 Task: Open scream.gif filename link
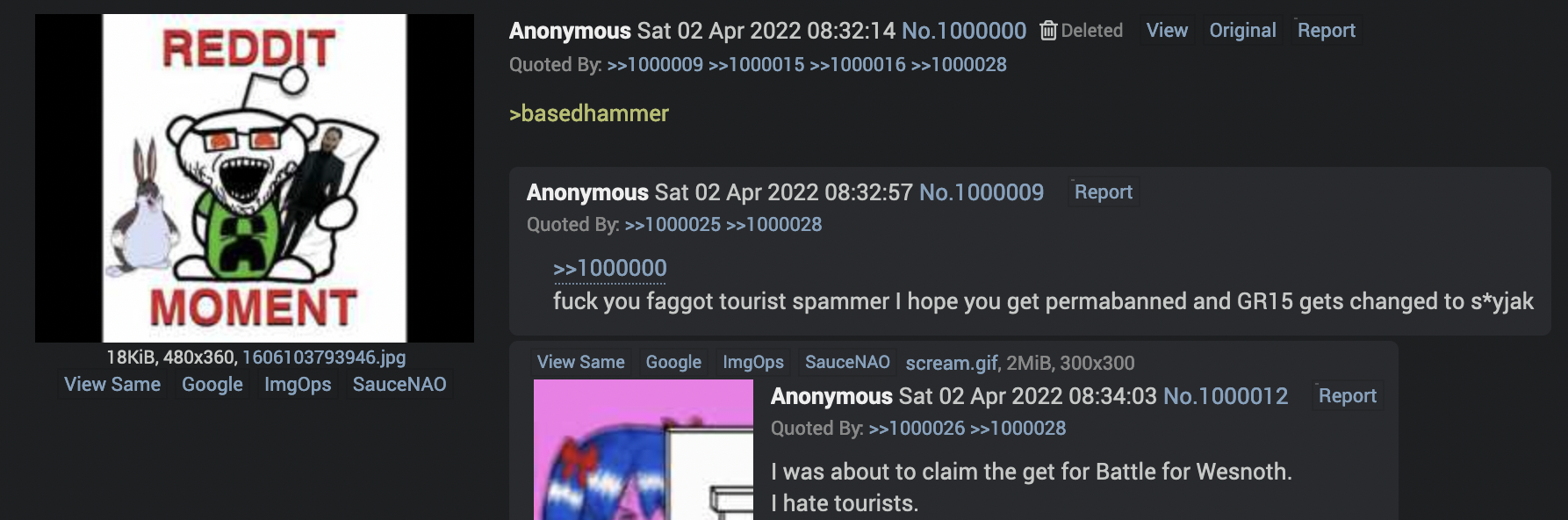coord(953,364)
